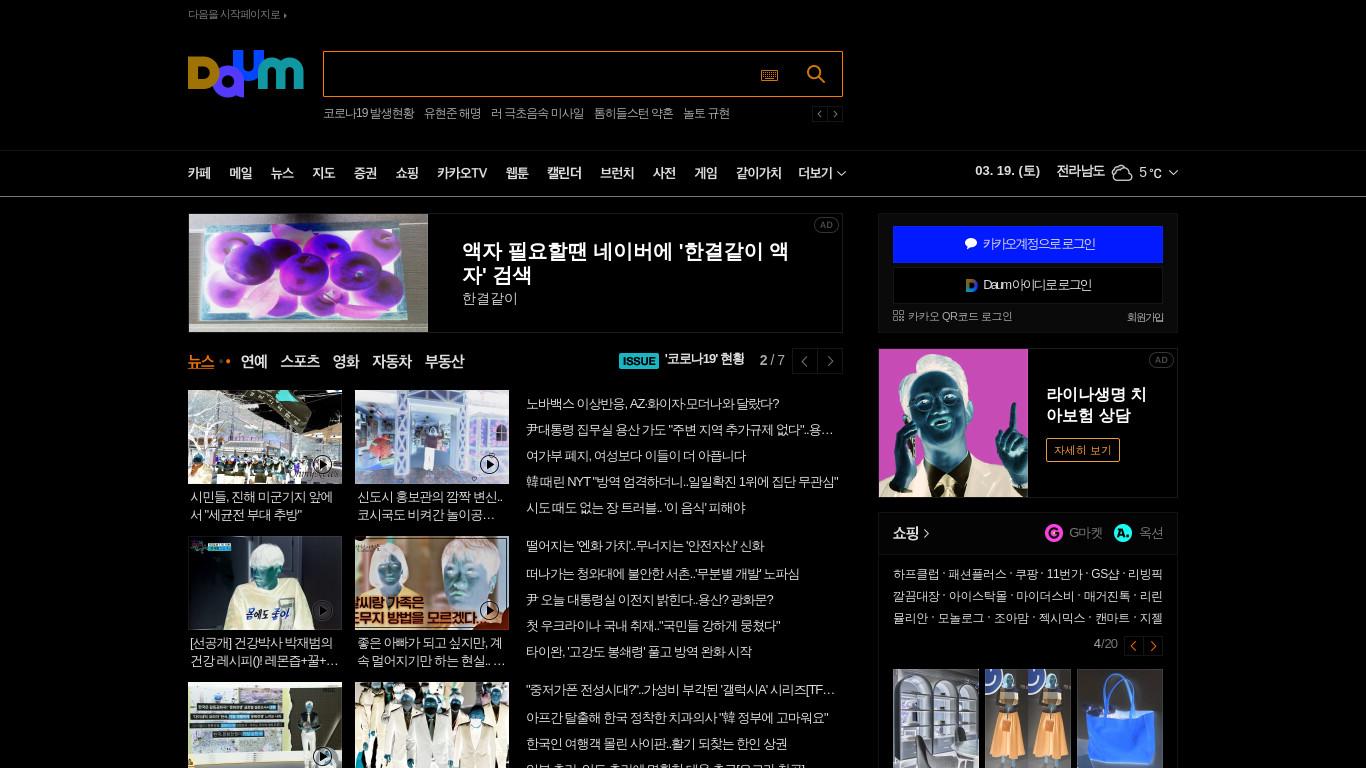Click the 쿠팡 shopping link
Screen dimensions: 1366x768
coord(1026,574)
